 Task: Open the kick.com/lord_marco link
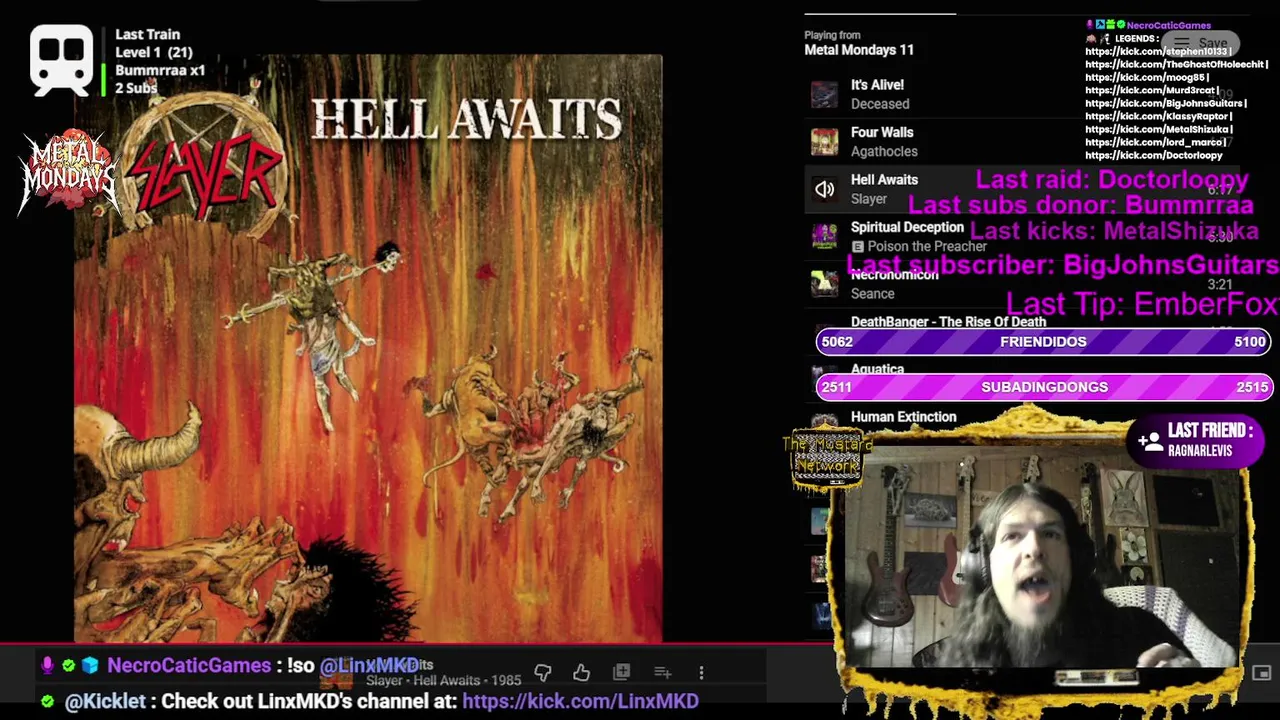click(1154, 142)
